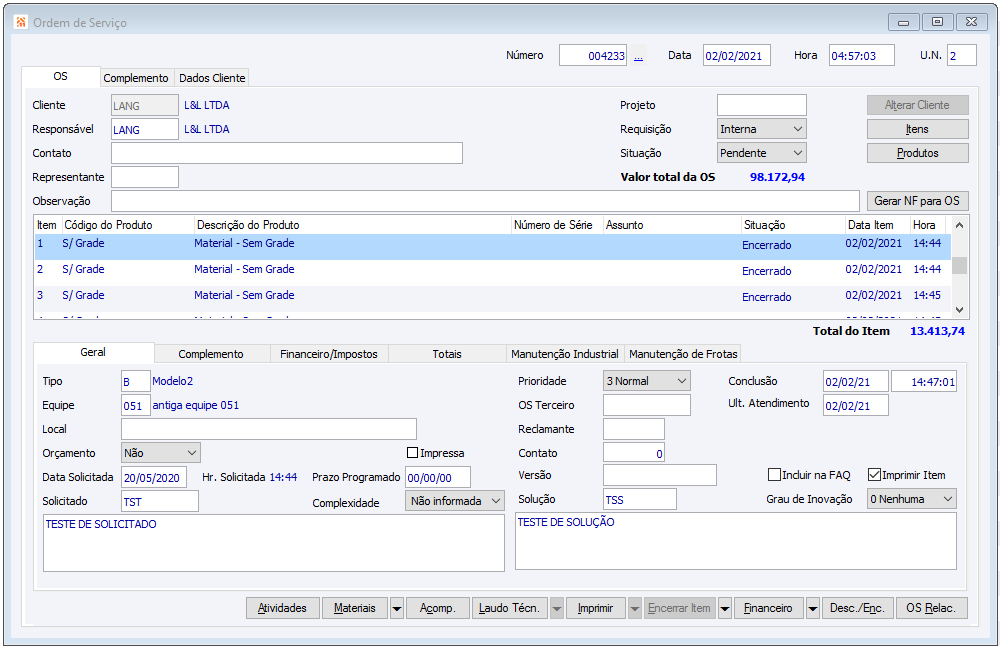Expand the Situação dropdown showing Pendente
The image size is (1000, 646).
pos(796,153)
